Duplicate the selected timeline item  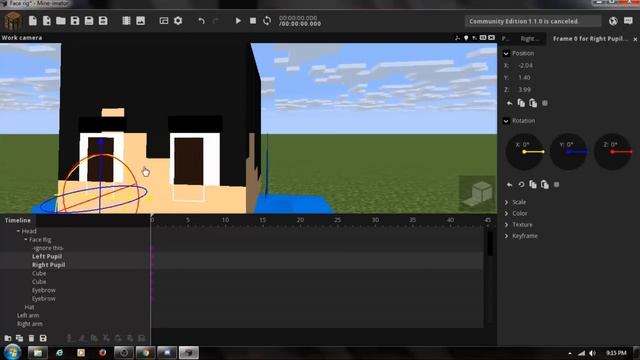[19, 338]
